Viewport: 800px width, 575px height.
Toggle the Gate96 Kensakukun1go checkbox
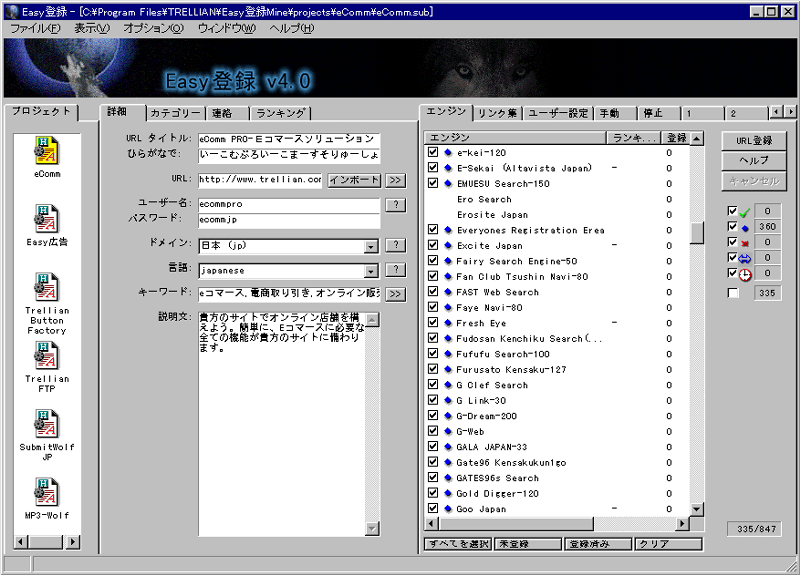click(x=433, y=462)
